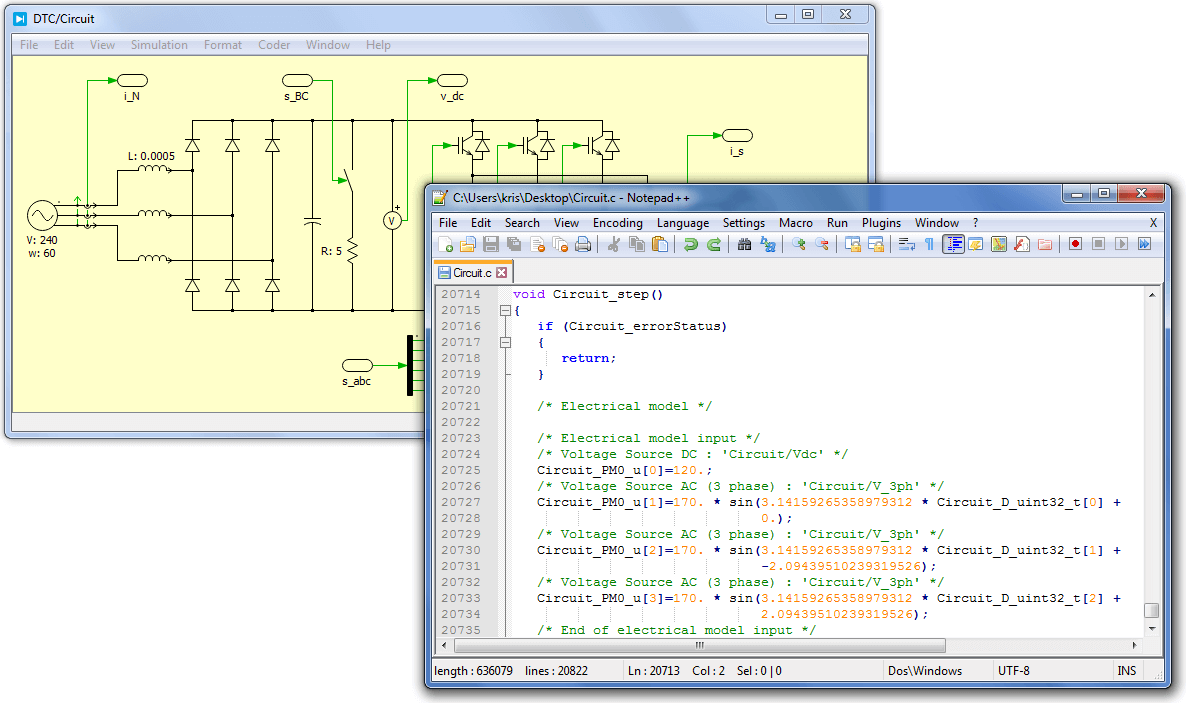Toggle the Word Wrap toolbar button
This screenshot has height=703, width=1186.
pyautogui.click(x=906, y=245)
